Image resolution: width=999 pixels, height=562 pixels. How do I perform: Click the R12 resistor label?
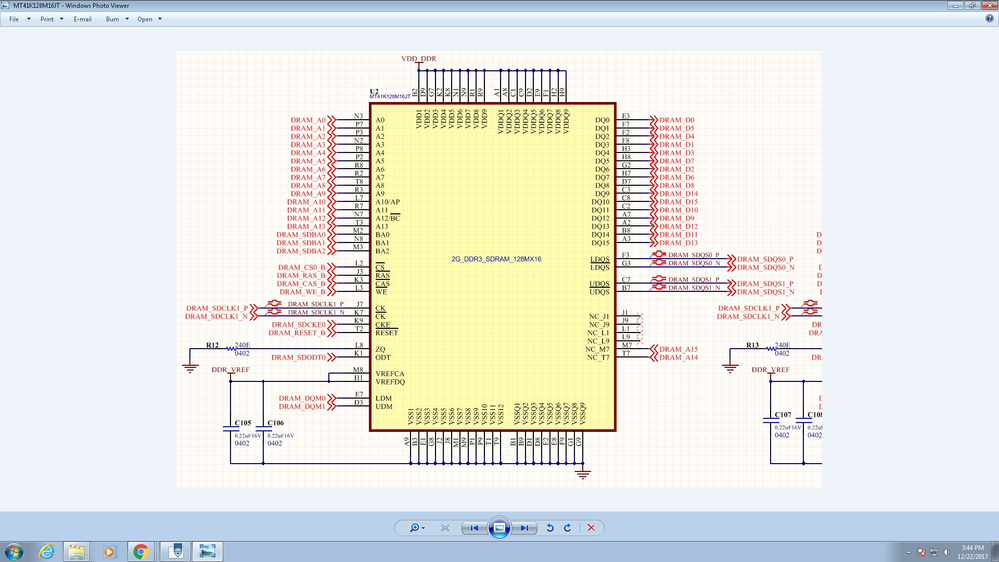pos(212,345)
